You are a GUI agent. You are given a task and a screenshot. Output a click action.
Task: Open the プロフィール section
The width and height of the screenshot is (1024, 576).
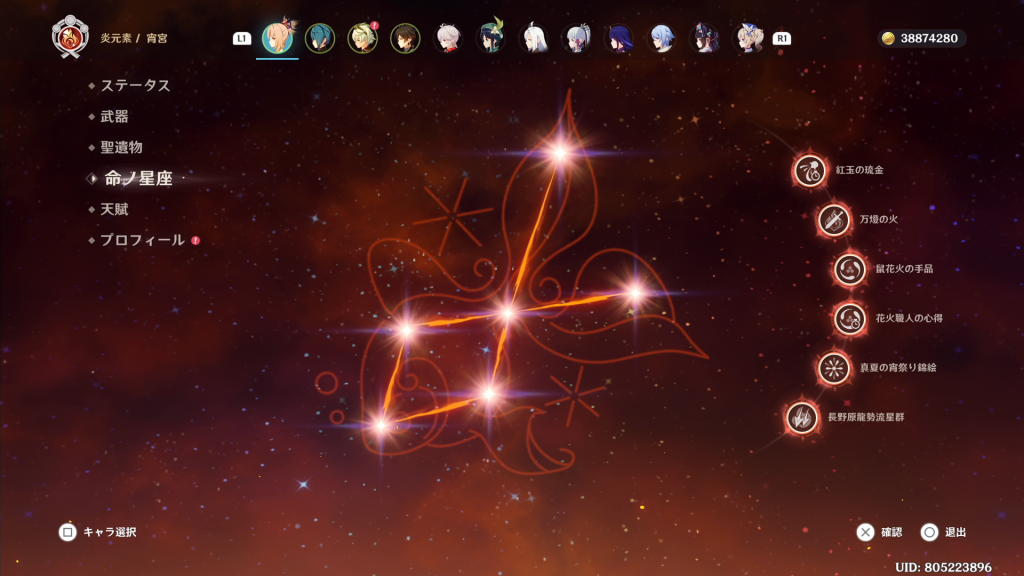coord(144,240)
